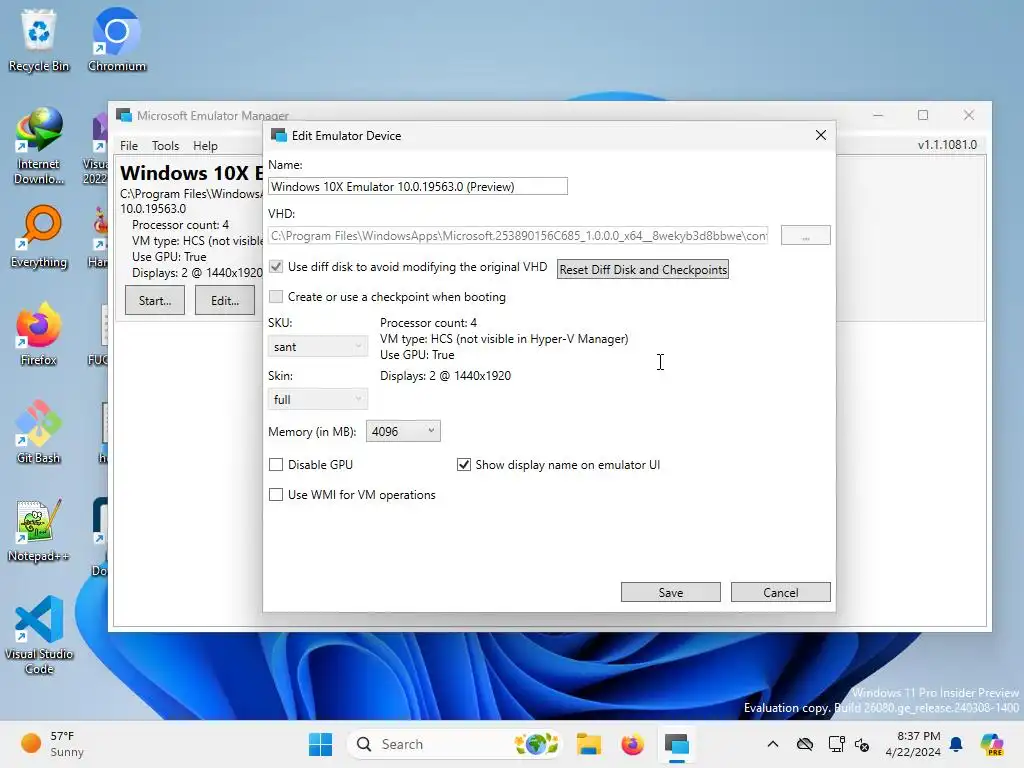Screen dimensions: 1024x768
Task: Open the Chromium desktop shortcut
Action: tap(117, 39)
